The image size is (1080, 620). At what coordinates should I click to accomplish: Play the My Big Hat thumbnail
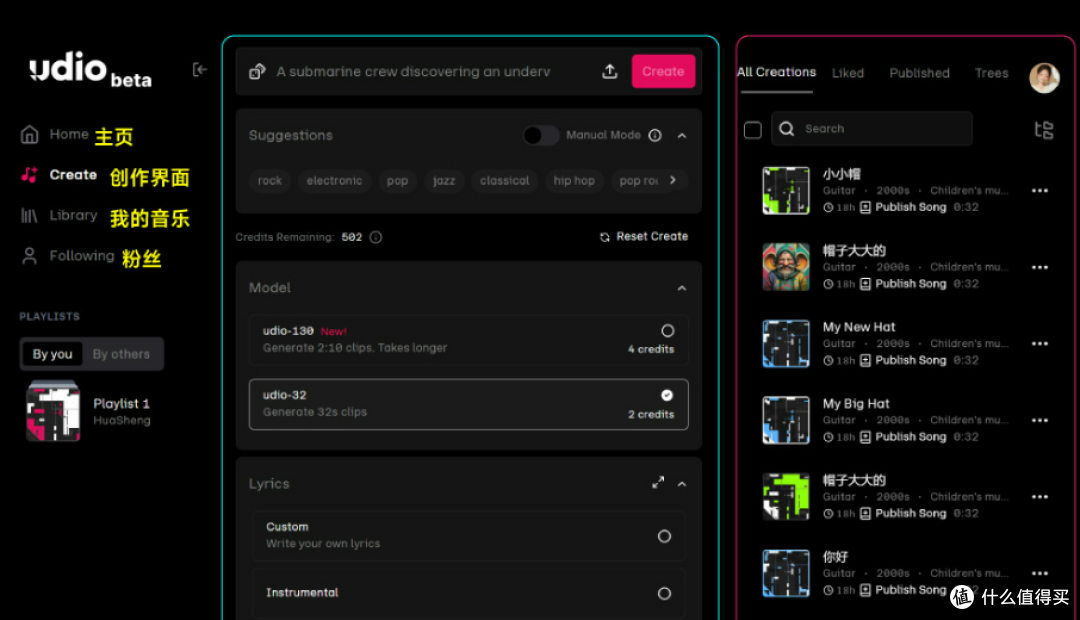pos(786,420)
